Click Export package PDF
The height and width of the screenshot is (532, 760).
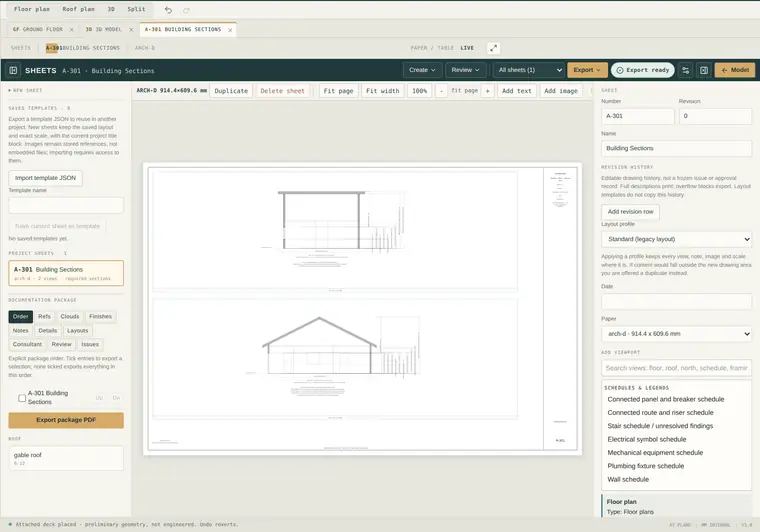(x=66, y=420)
